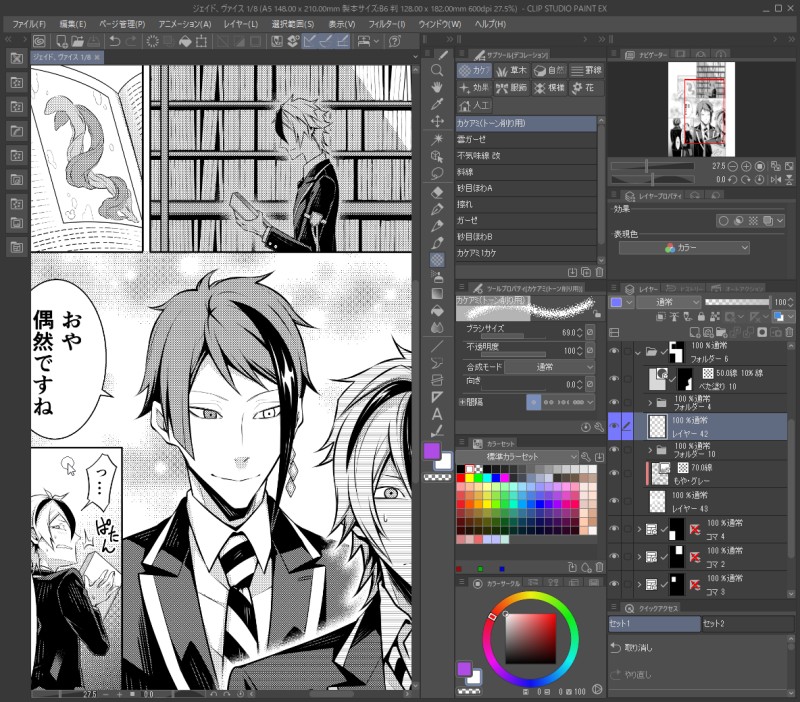Screen dimensions: 800x702
Task: Hide フォルダー 6 with its eye icon
Action: click(614, 351)
